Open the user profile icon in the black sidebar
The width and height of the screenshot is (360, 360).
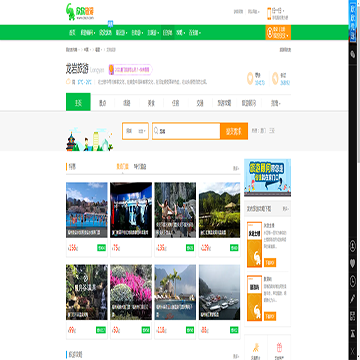pos(353,246)
